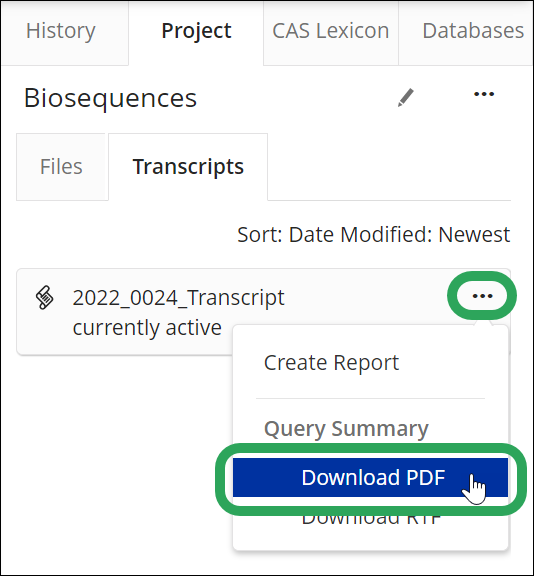Click the pencil edit icon beside Biosequences
534x576 pixels.
406,97
